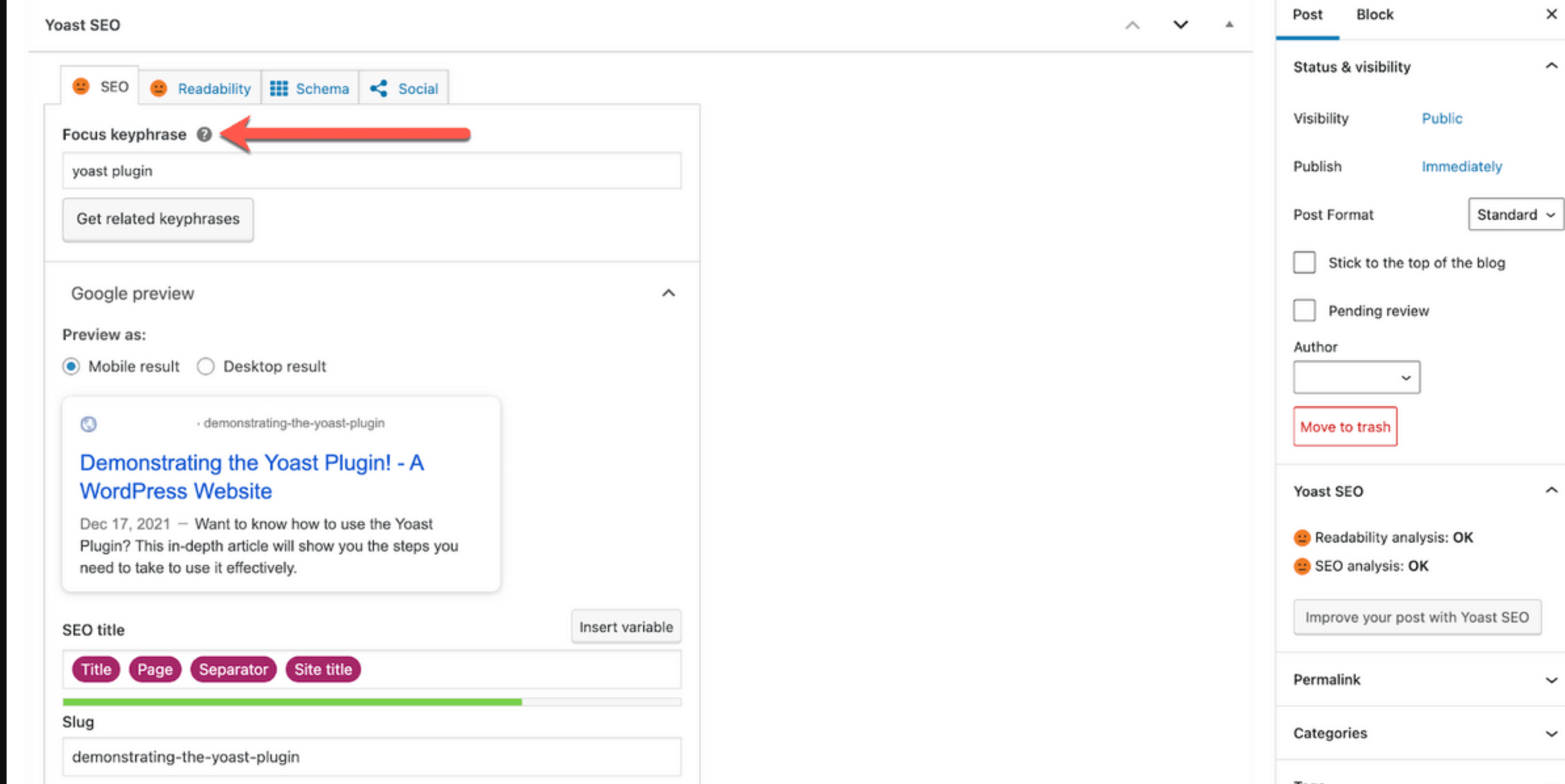Screen dimensions: 1565x784
Task: Select the Block sidebar tab
Action: coord(1375,16)
